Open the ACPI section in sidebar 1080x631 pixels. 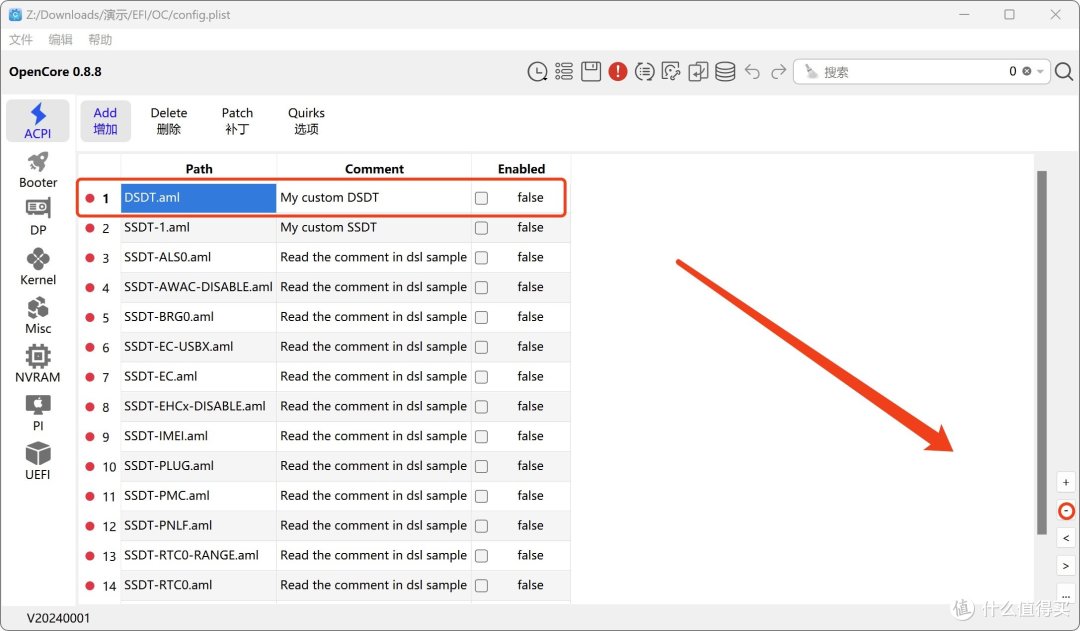click(38, 121)
